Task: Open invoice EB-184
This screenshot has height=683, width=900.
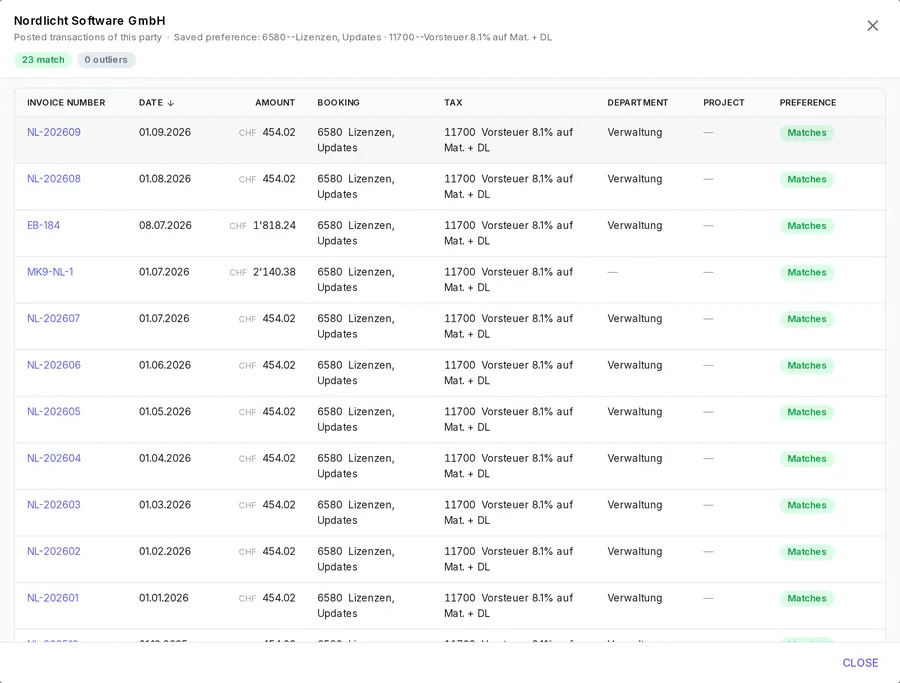Action: [44, 225]
